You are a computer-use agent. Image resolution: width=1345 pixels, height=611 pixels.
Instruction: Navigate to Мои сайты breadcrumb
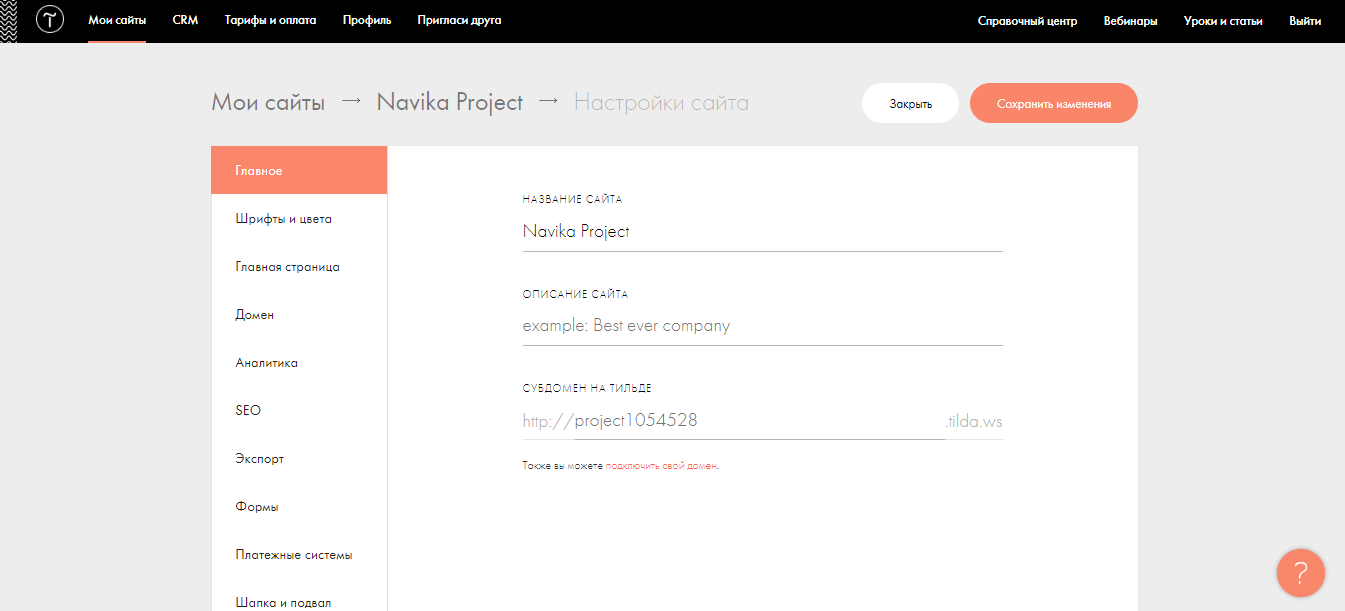tap(268, 102)
